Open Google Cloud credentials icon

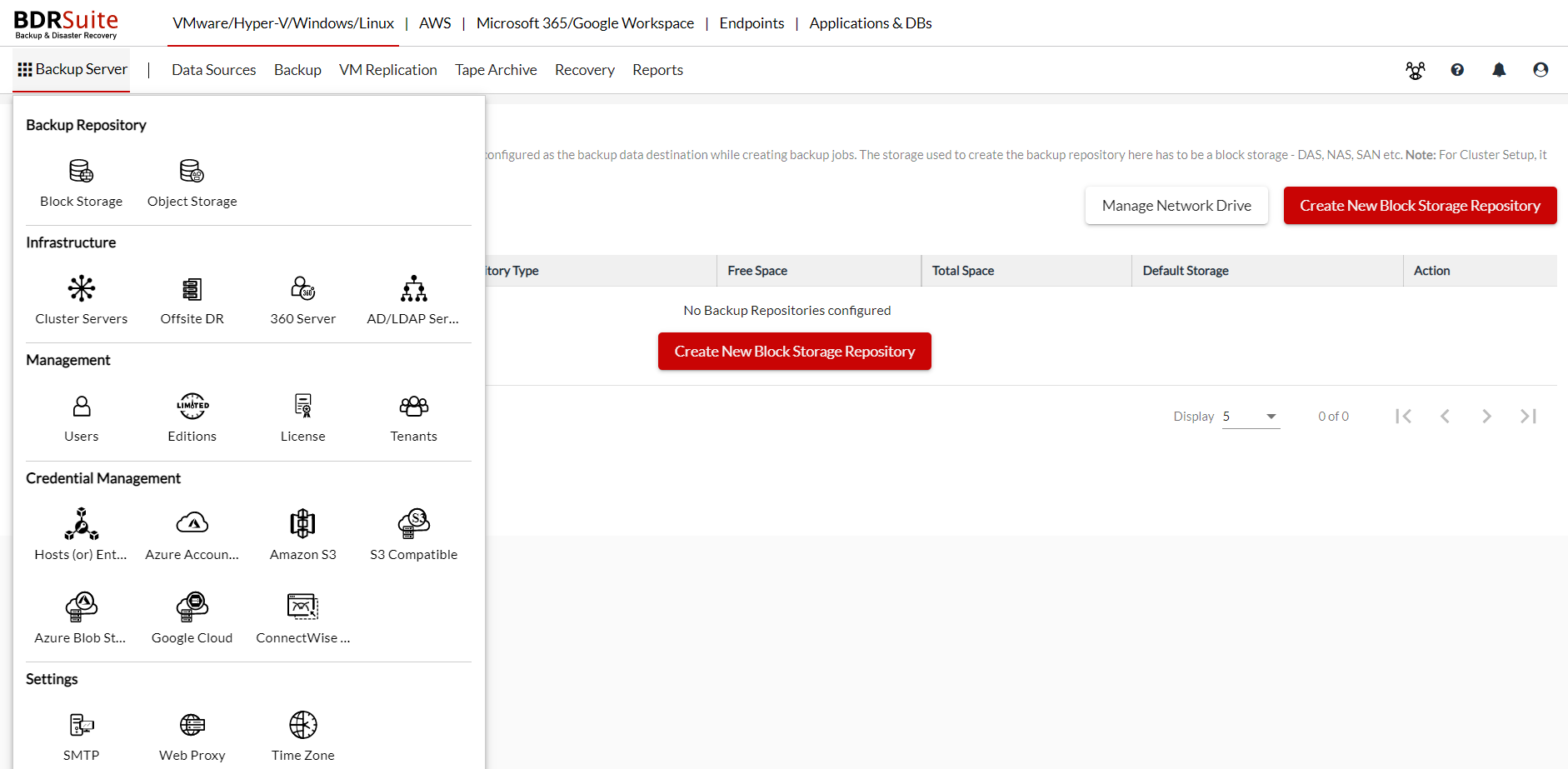(192, 607)
